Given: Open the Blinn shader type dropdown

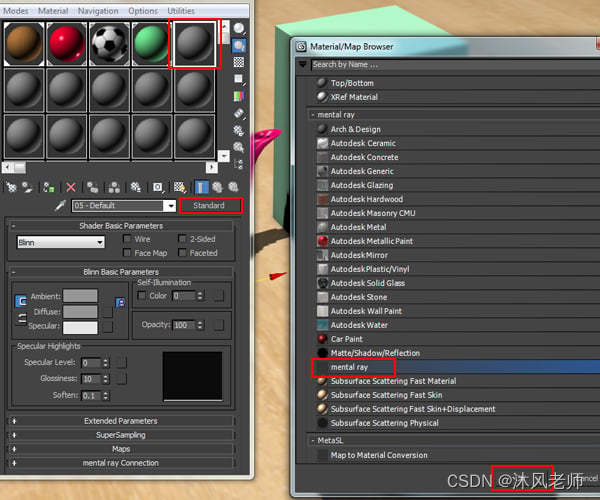Looking at the screenshot, I should (61, 243).
